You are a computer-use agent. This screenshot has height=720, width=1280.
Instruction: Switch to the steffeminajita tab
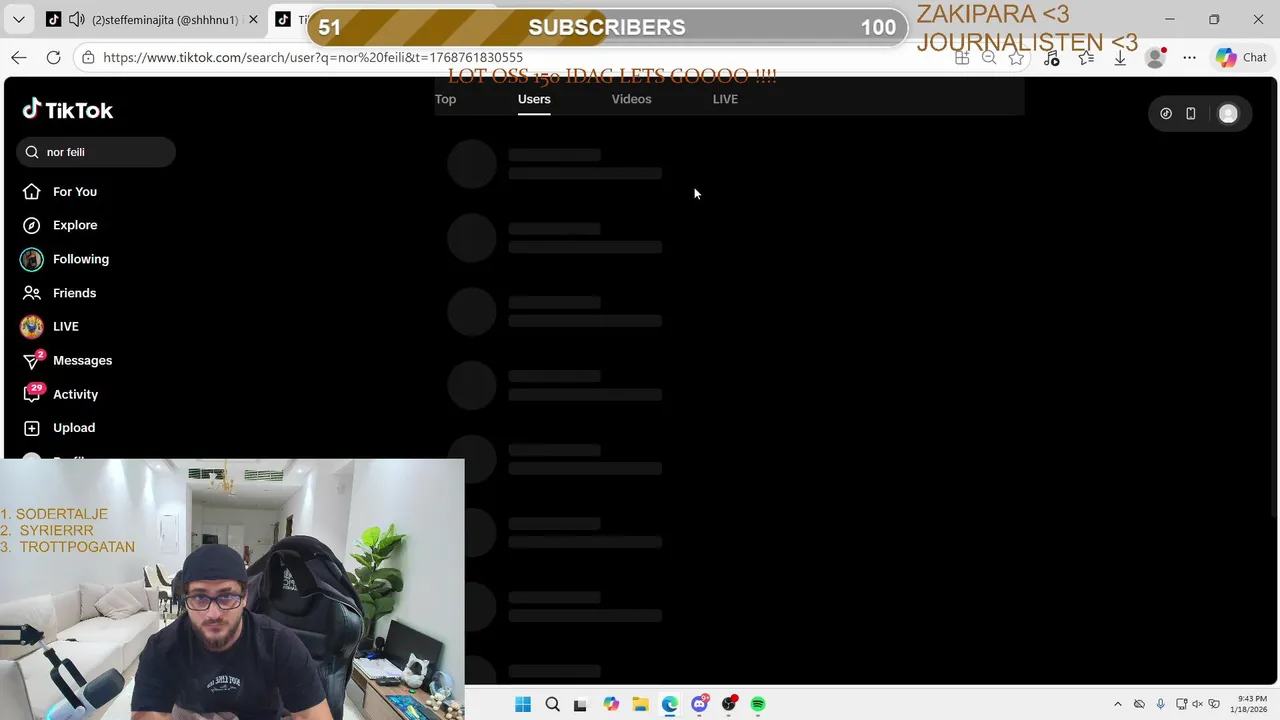tap(152, 20)
